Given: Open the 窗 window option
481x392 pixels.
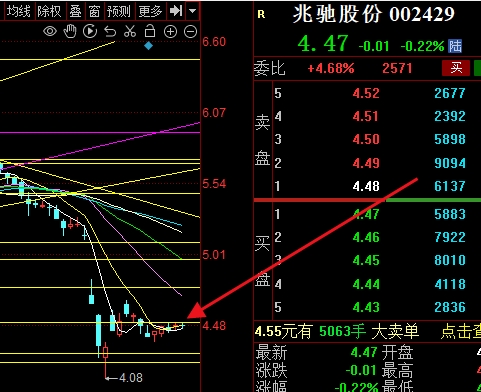Looking at the screenshot, I should click(94, 11).
